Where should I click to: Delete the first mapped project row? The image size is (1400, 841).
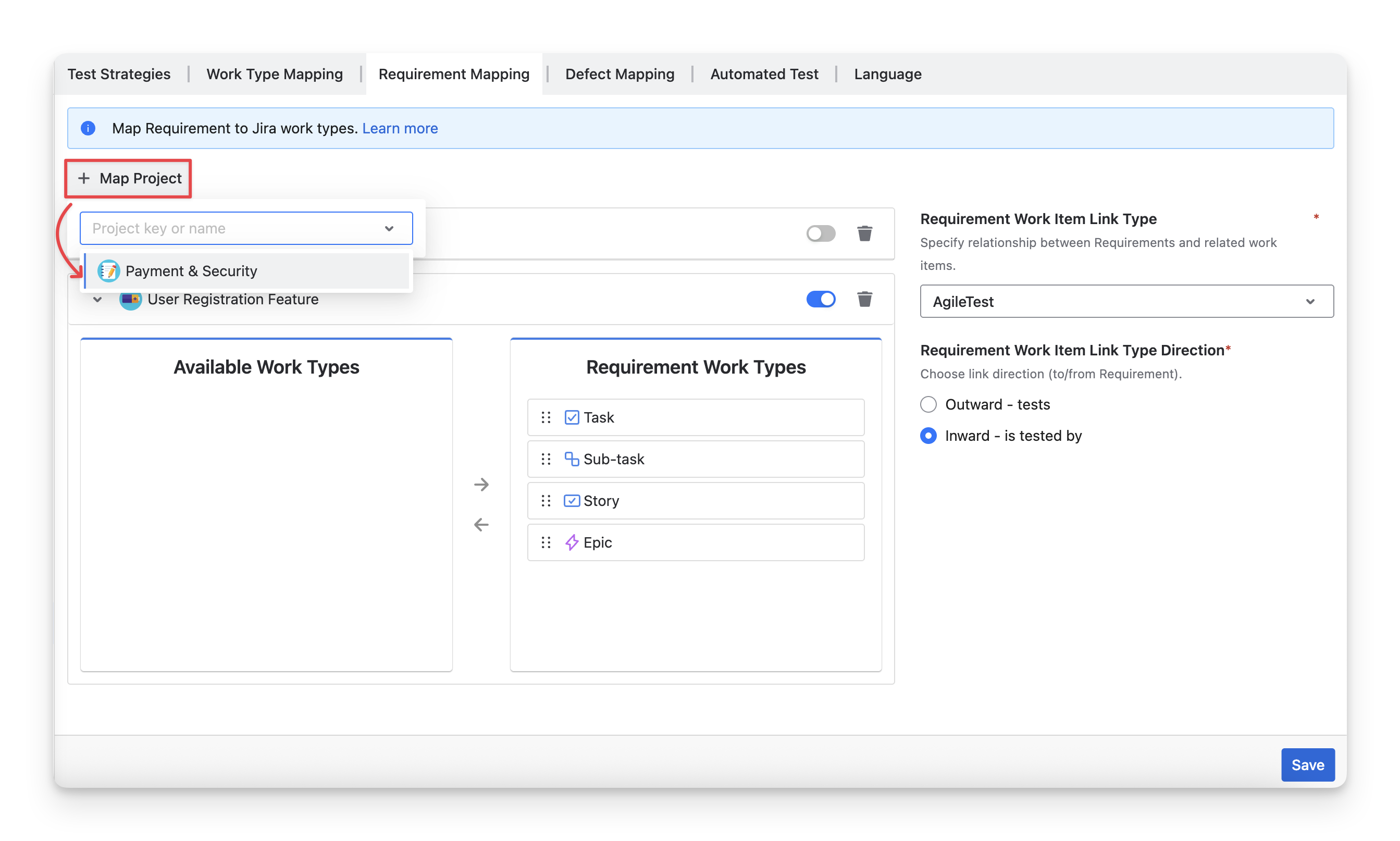point(864,233)
